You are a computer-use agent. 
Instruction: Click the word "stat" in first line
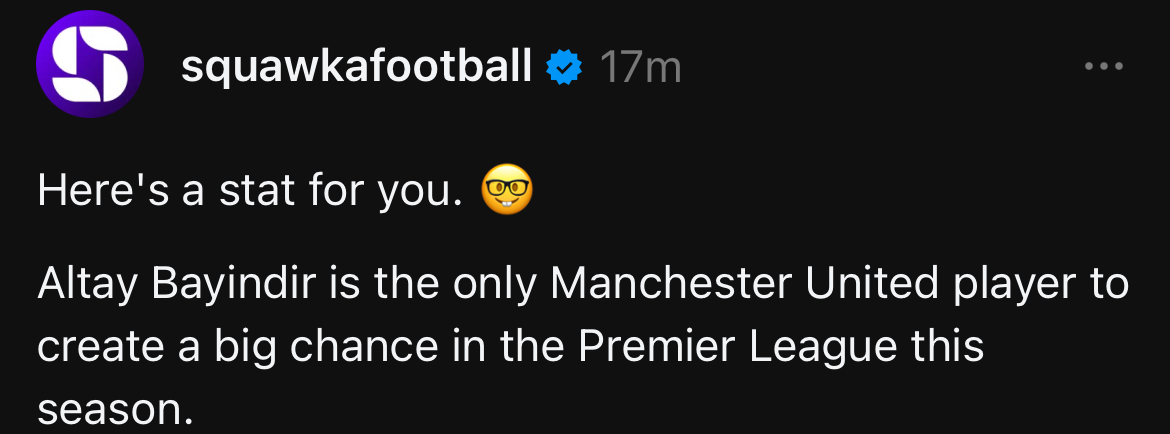point(260,191)
